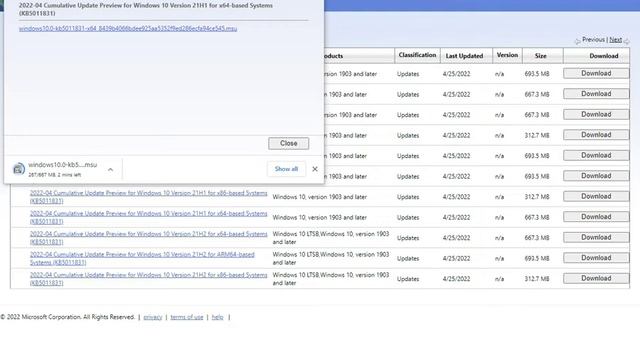Open the 21H1 x64-based Systems update link
This screenshot has height=360, width=640.
point(148,217)
